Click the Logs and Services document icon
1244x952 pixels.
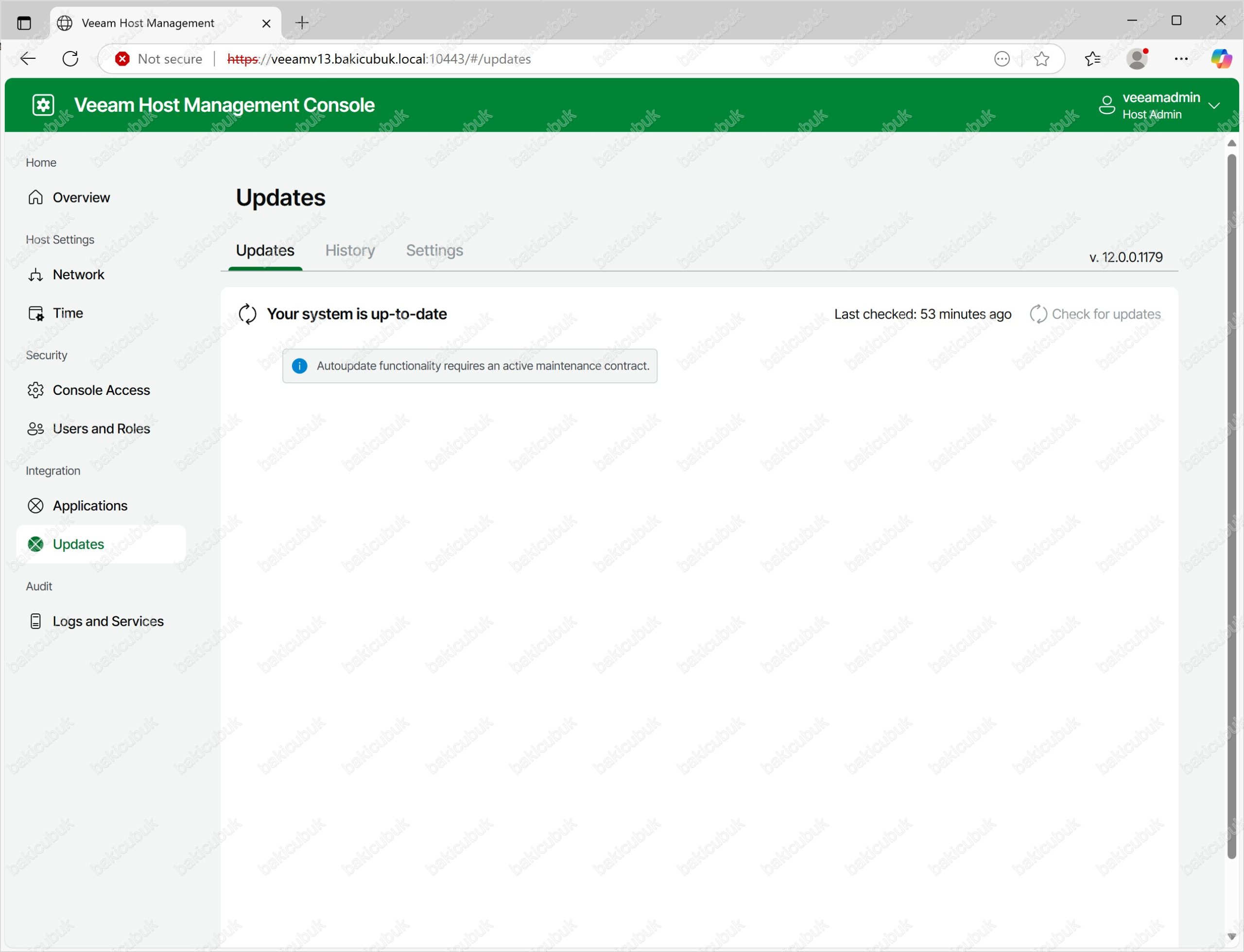point(36,621)
